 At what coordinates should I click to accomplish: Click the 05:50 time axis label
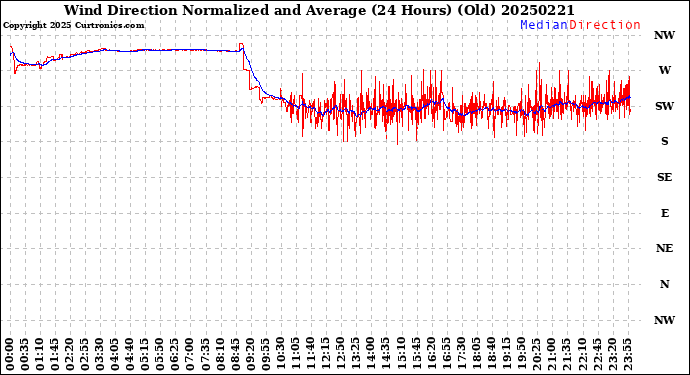click(x=160, y=354)
